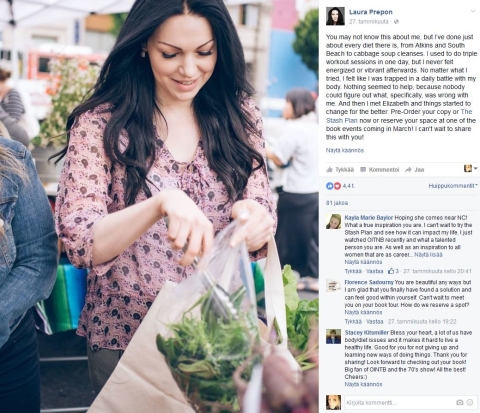Viewport: 480px width, 413px height.
Task: Open the 81 jakoa shares link
Action: point(337,203)
